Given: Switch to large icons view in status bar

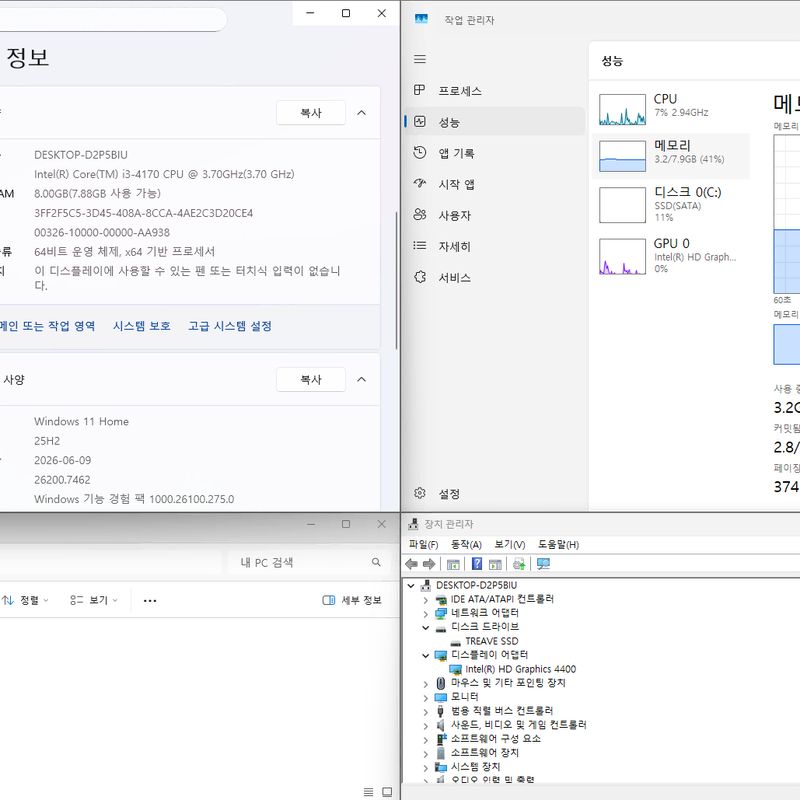Looking at the screenshot, I should [x=387, y=792].
